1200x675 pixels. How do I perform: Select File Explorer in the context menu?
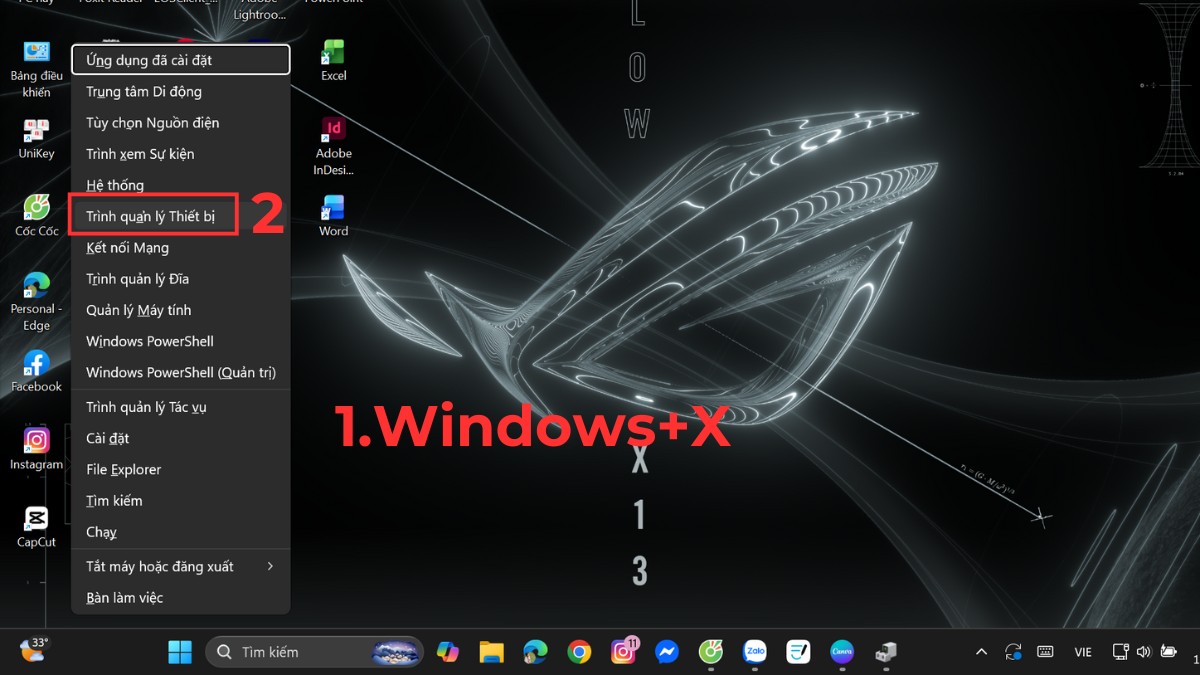[x=181, y=469]
